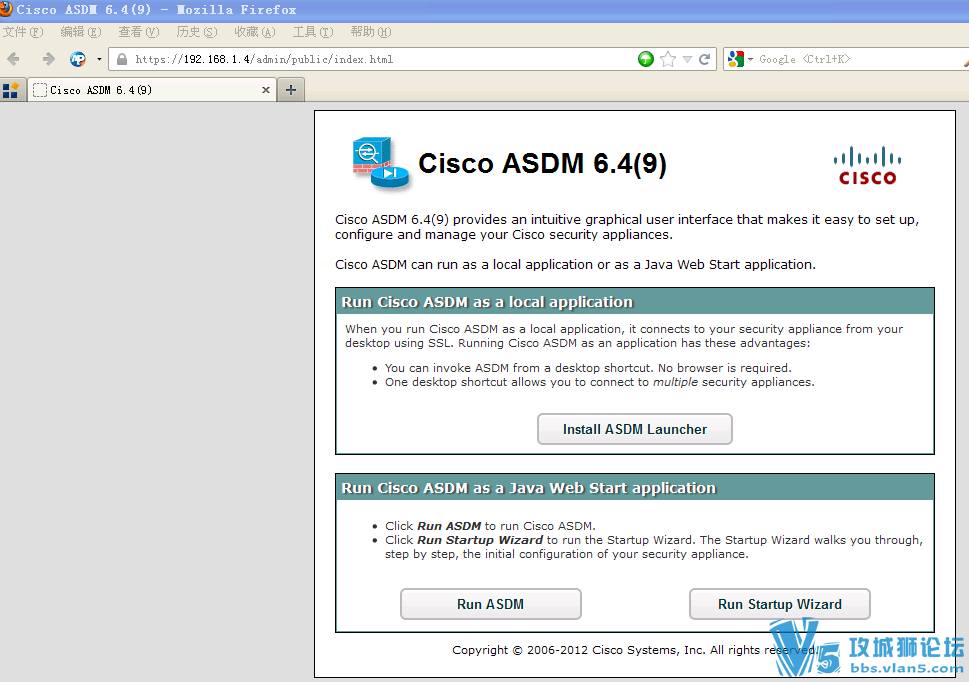Open the 查看 (View) menu
The width and height of the screenshot is (969, 682).
click(x=139, y=32)
